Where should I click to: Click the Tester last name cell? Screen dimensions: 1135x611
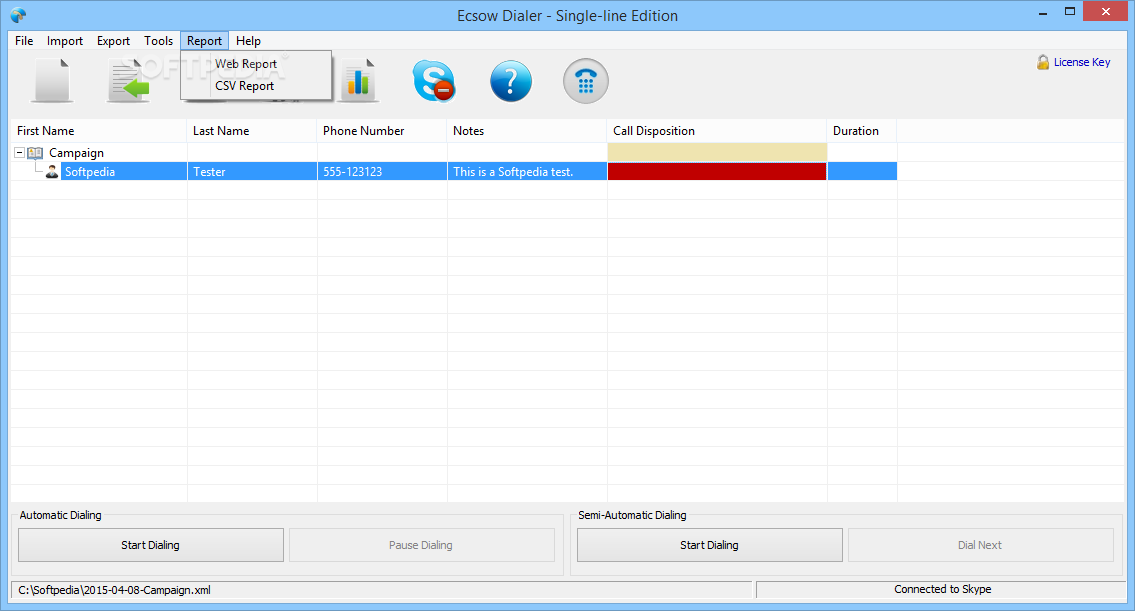(252, 172)
